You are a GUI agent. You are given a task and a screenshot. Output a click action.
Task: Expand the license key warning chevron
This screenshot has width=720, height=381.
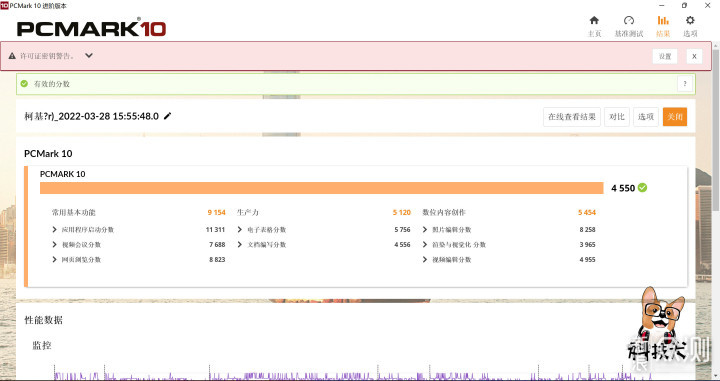point(89,56)
